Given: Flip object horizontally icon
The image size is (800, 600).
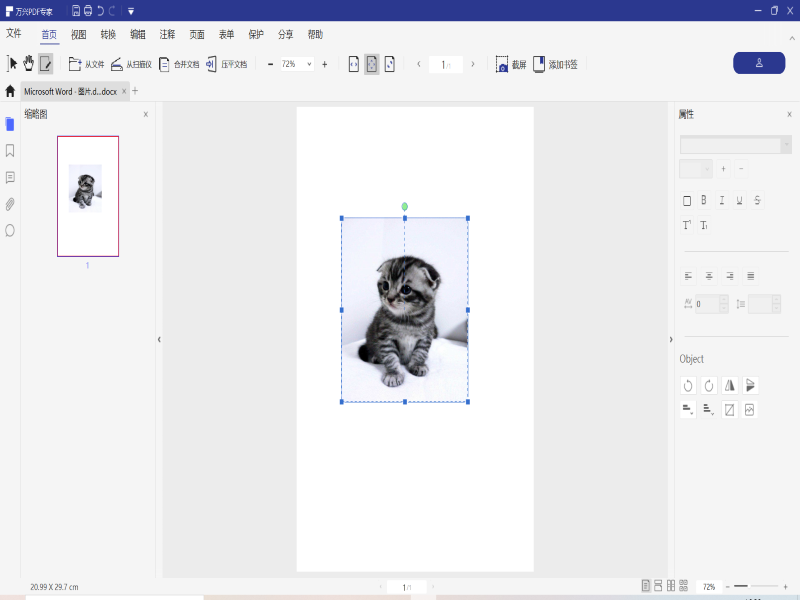Looking at the screenshot, I should (x=730, y=385).
